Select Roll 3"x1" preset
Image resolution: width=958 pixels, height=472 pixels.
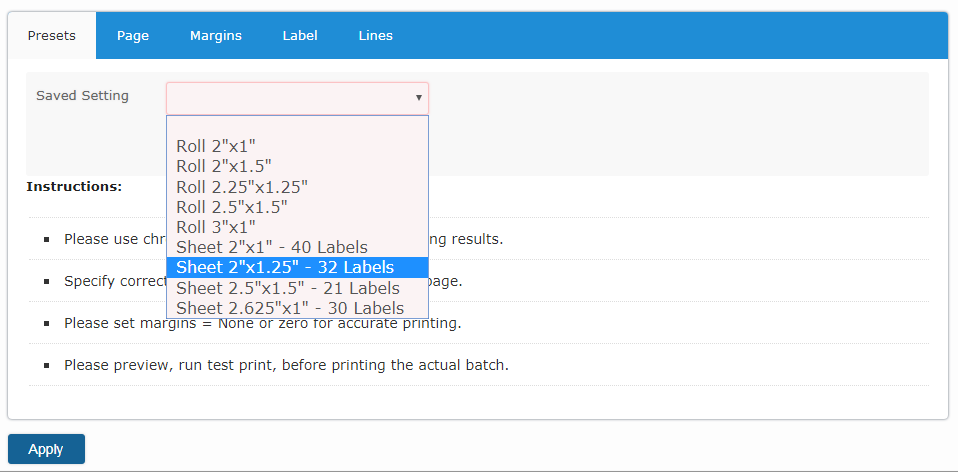click(298, 227)
